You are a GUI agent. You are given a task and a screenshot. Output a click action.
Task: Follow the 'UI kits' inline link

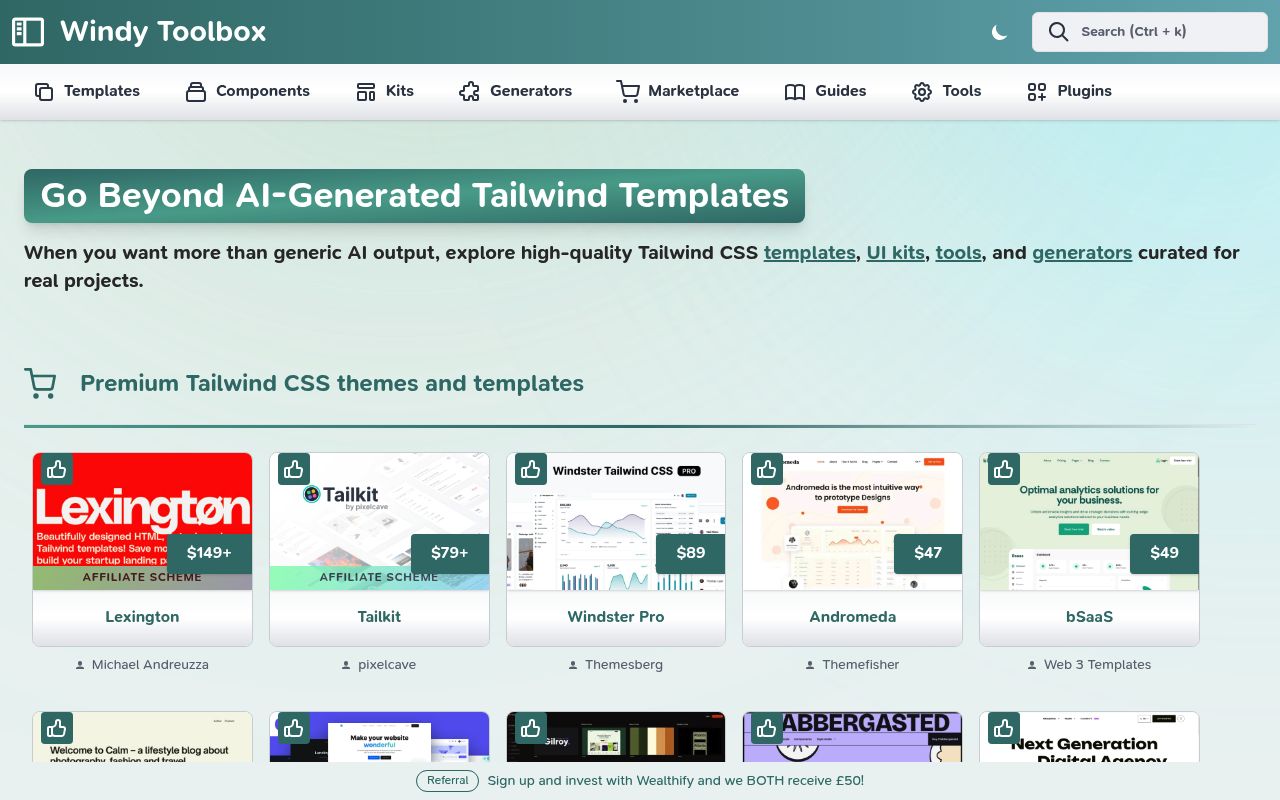[895, 253]
